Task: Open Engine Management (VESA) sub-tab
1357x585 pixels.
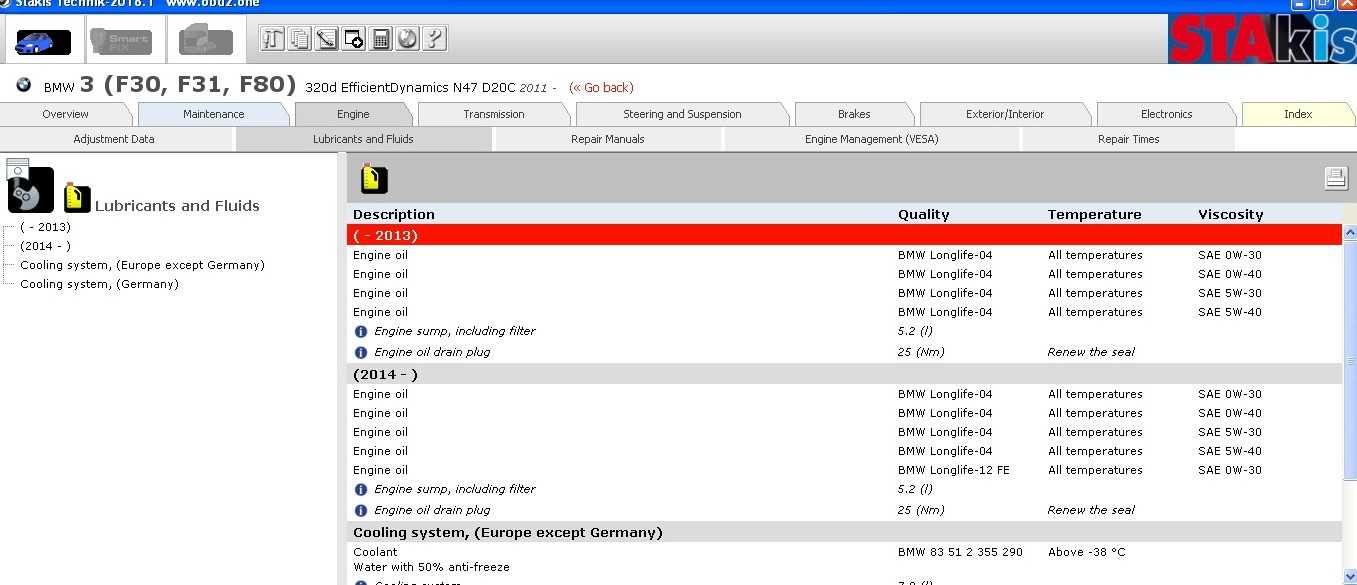Action: (x=872, y=139)
